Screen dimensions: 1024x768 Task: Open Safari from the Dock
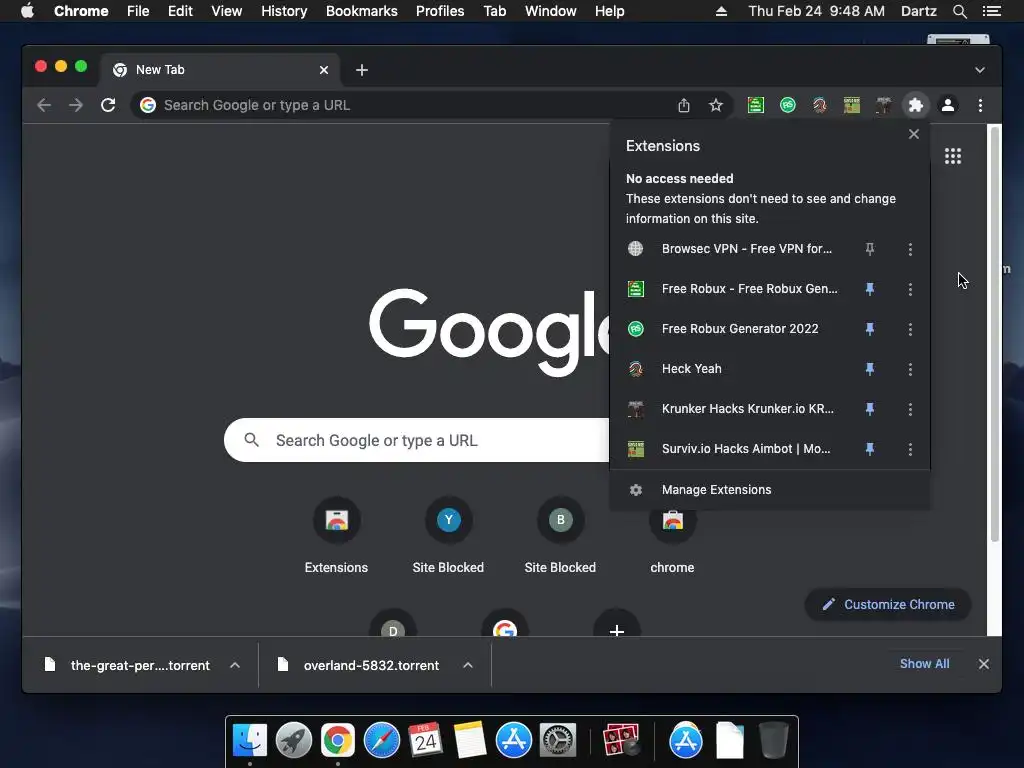pyautogui.click(x=381, y=741)
